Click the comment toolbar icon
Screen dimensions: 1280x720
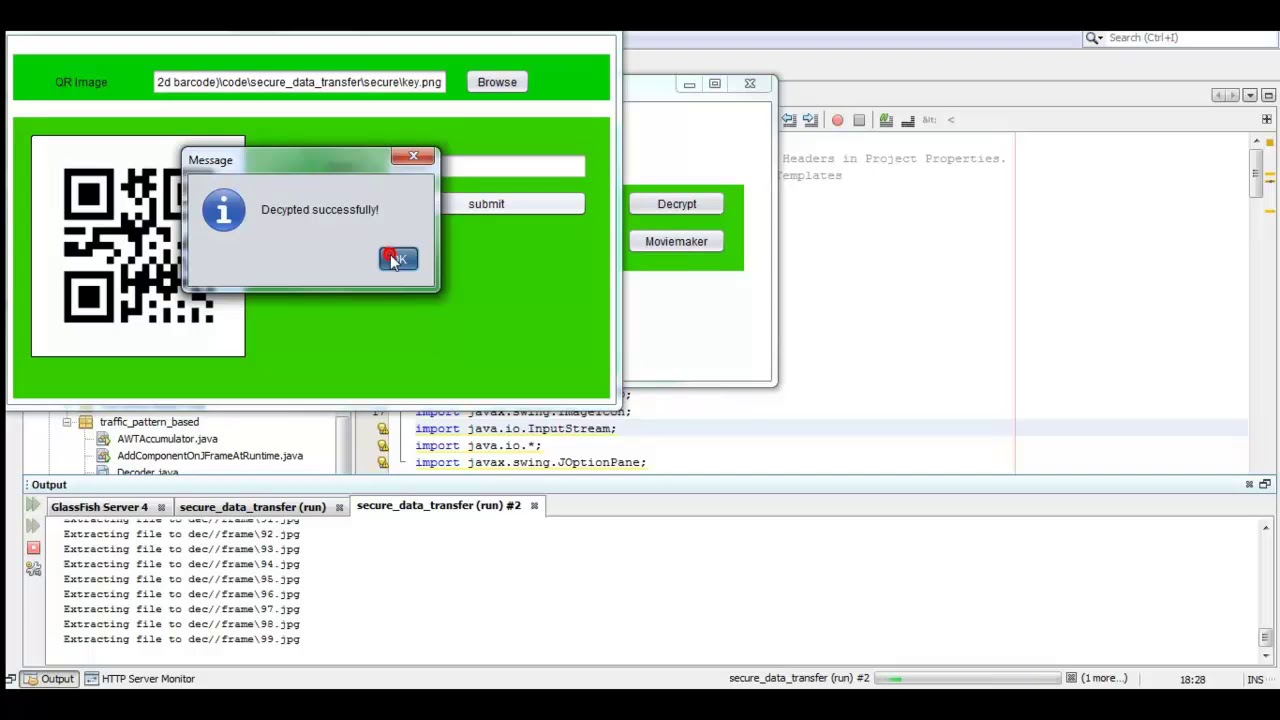tap(885, 120)
